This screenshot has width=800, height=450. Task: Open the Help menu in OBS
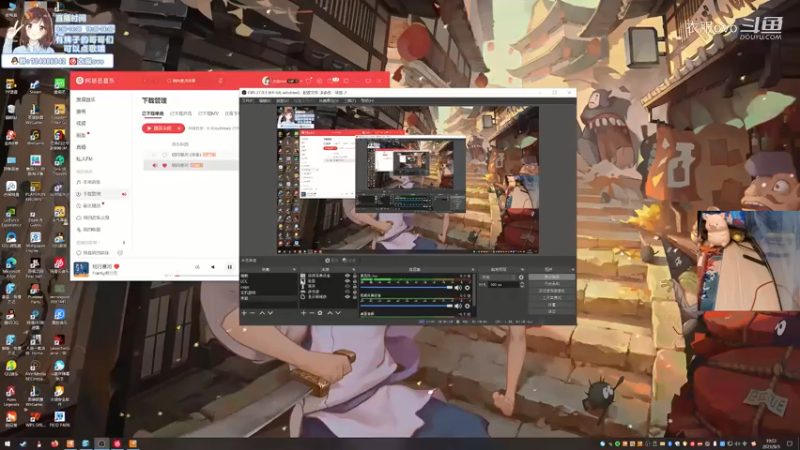pos(367,101)
